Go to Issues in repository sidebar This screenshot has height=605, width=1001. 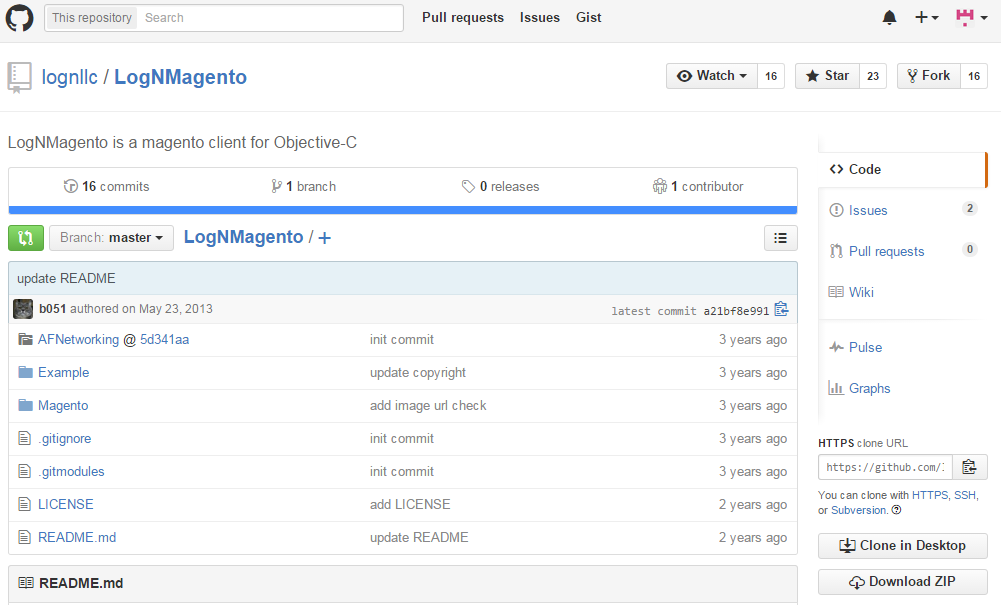click(868, 210)
